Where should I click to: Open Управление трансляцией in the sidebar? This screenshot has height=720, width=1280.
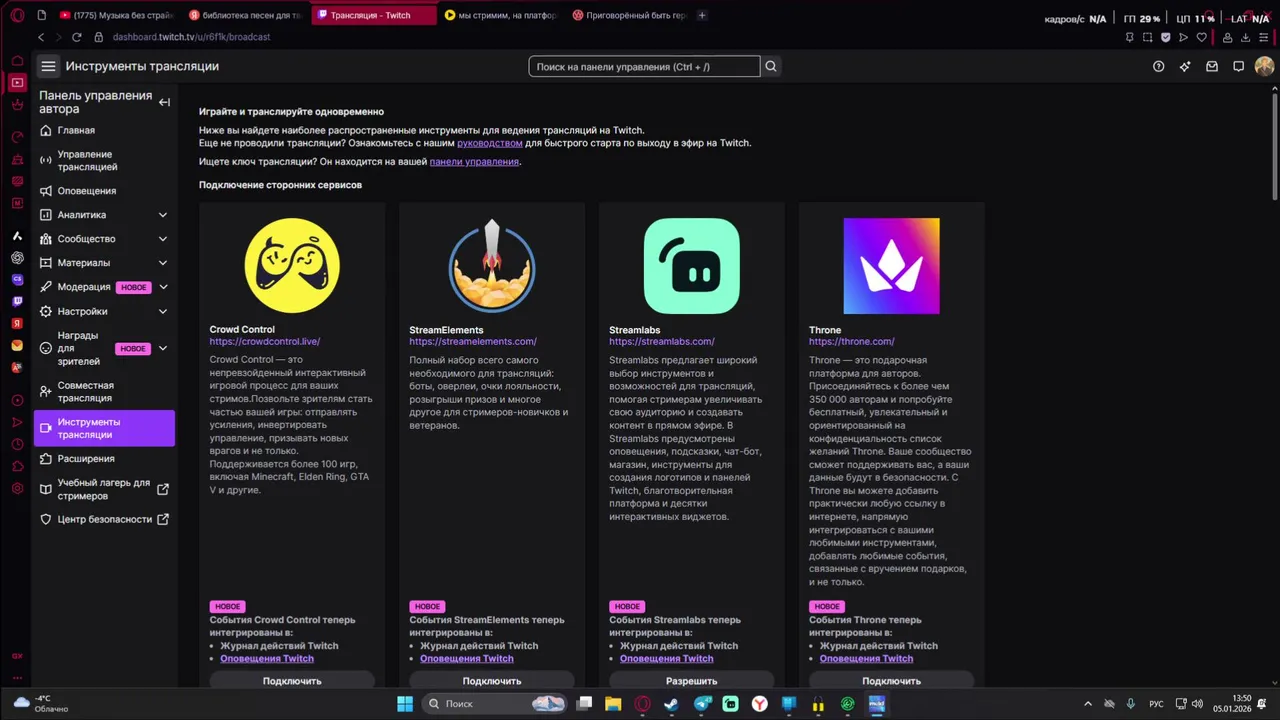click(x=104, y=160)
